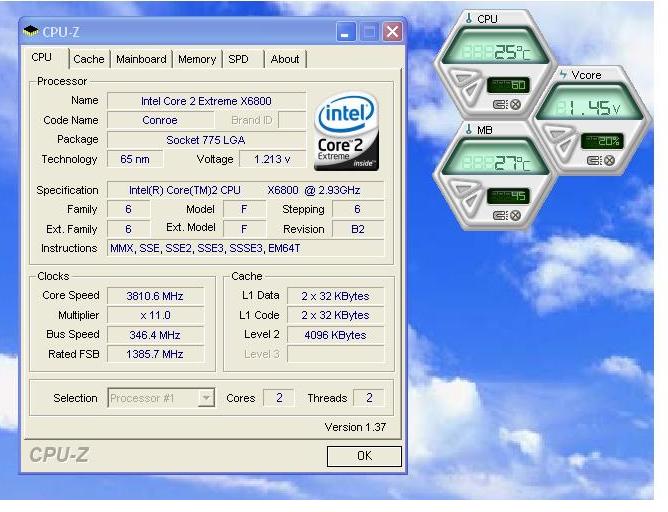Click the Technology value 65 nm
This screenshot has width=668, height=512.
point(135,159)
